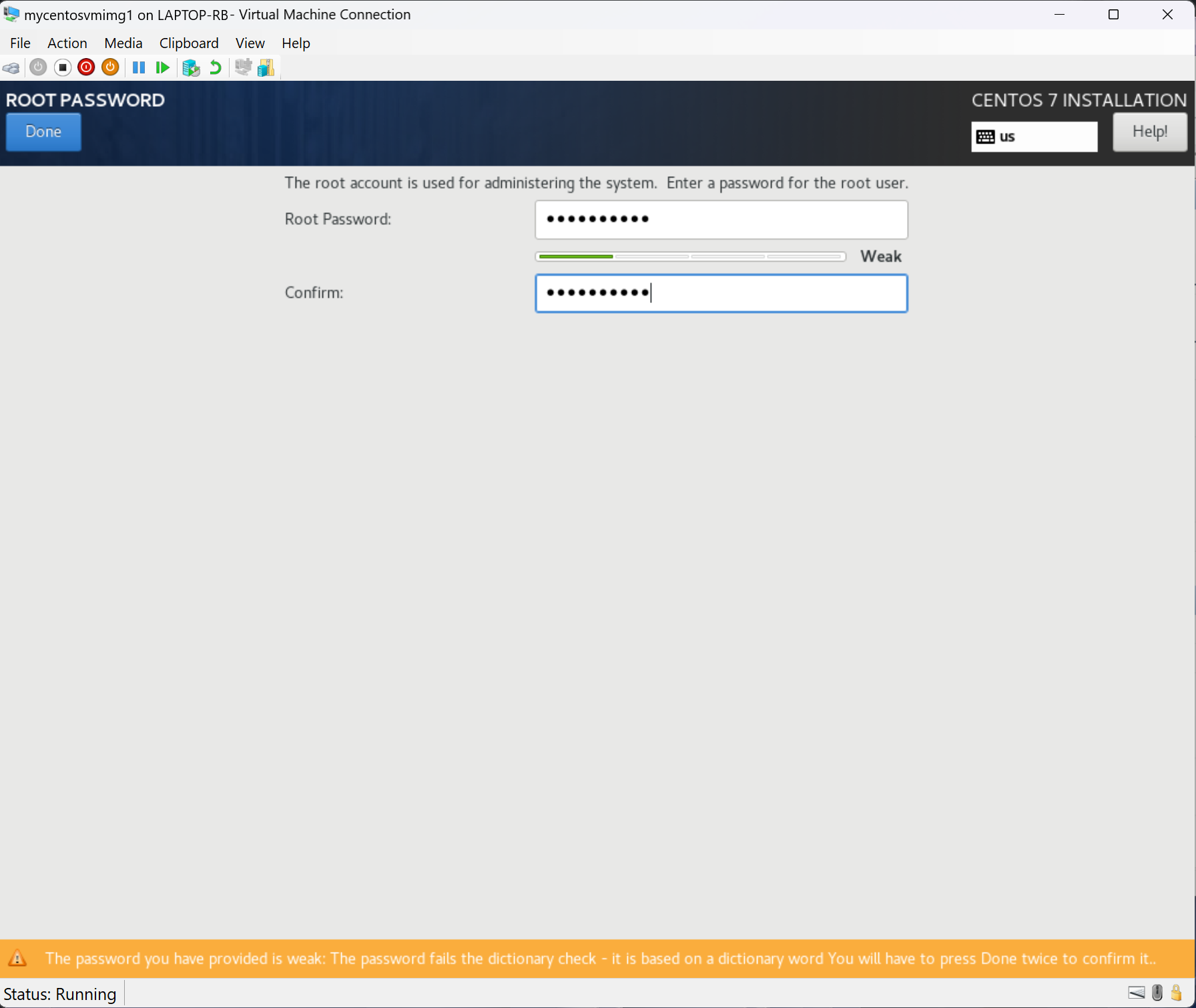
Task: Select the us keyboard layout indicator
Action: [x=1034, y=137]
